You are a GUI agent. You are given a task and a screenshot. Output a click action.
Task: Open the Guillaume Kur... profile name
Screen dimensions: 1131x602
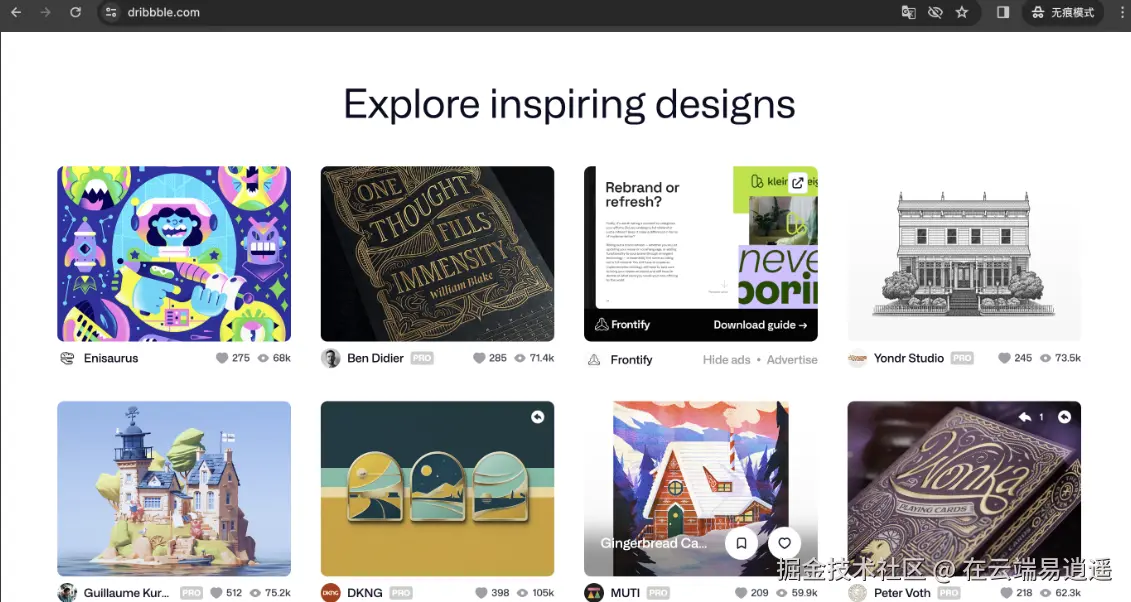(126, 593)
